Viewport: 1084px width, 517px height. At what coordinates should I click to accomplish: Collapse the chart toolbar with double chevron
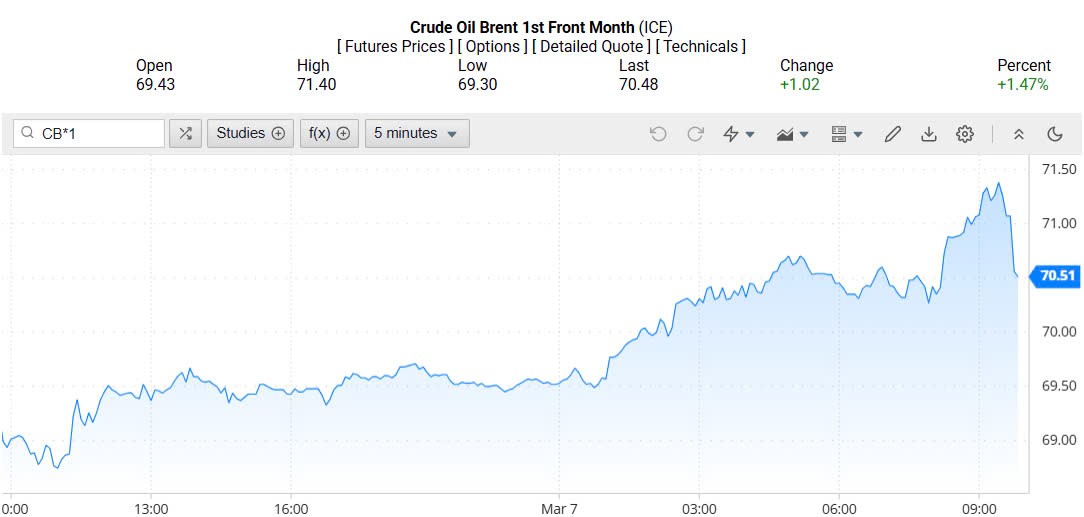pyautogui.click(x=1019, y=134)
